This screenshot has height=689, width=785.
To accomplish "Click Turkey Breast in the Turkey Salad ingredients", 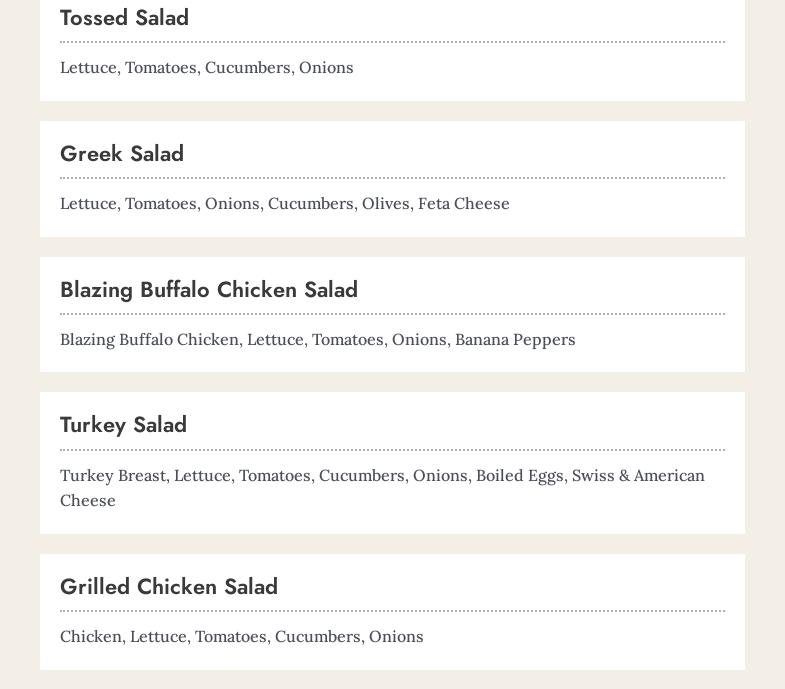I will tap(113, 476).
